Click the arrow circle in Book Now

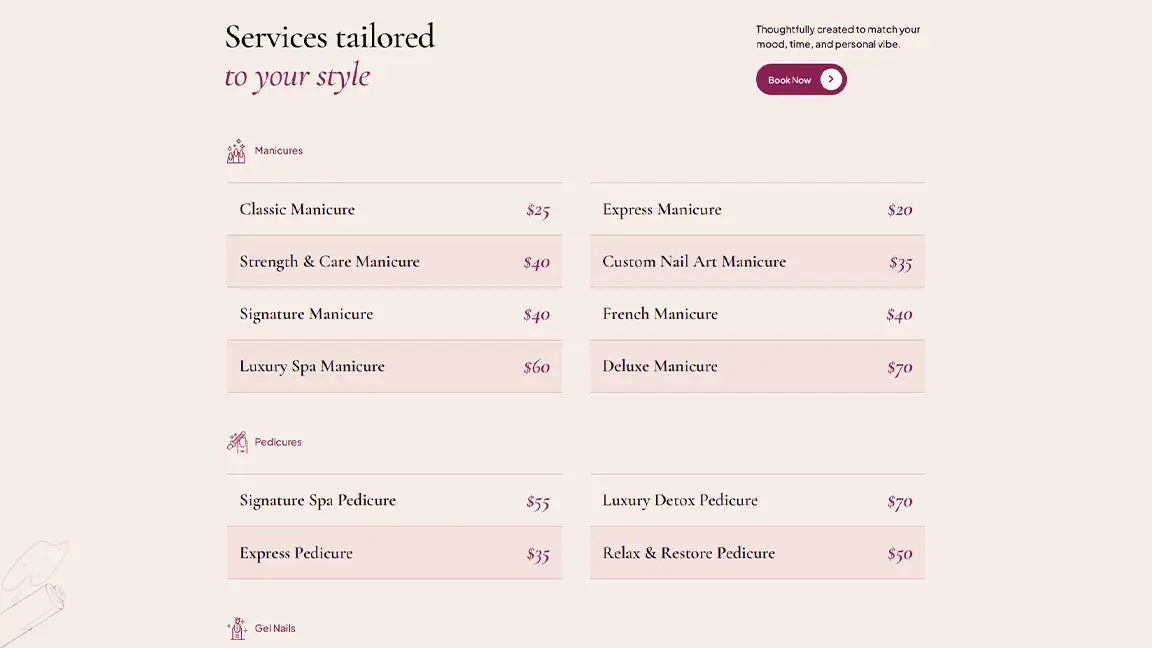831,79
